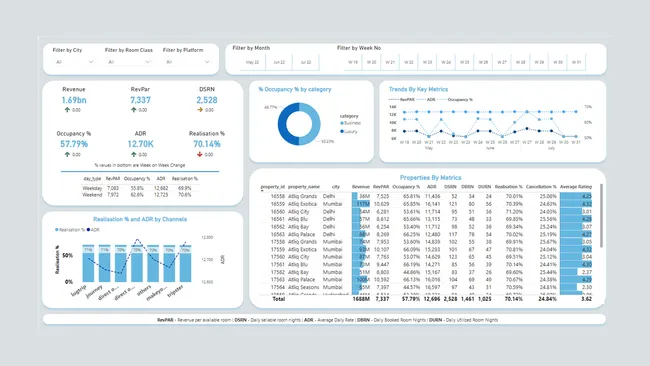650x366 pixels.
Task: Sort table by Revenue column header
Action: click(361, 187)
